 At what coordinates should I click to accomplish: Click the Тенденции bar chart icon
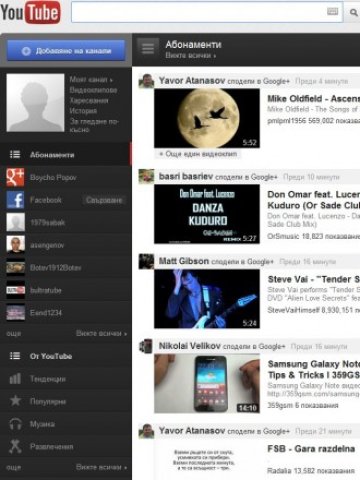tap(15, 378)
